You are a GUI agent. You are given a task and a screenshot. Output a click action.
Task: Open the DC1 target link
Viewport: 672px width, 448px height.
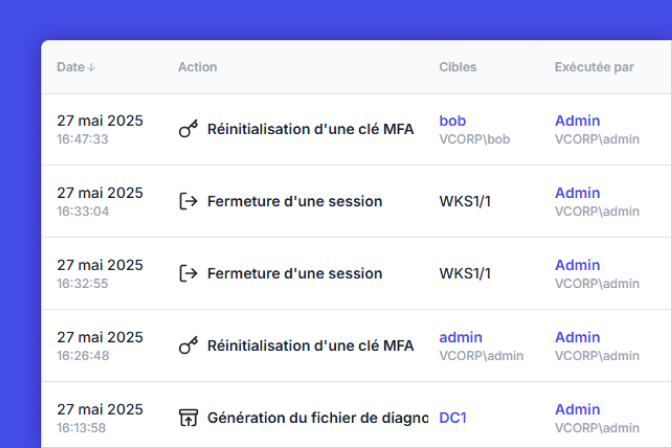[x=453, y=418]
